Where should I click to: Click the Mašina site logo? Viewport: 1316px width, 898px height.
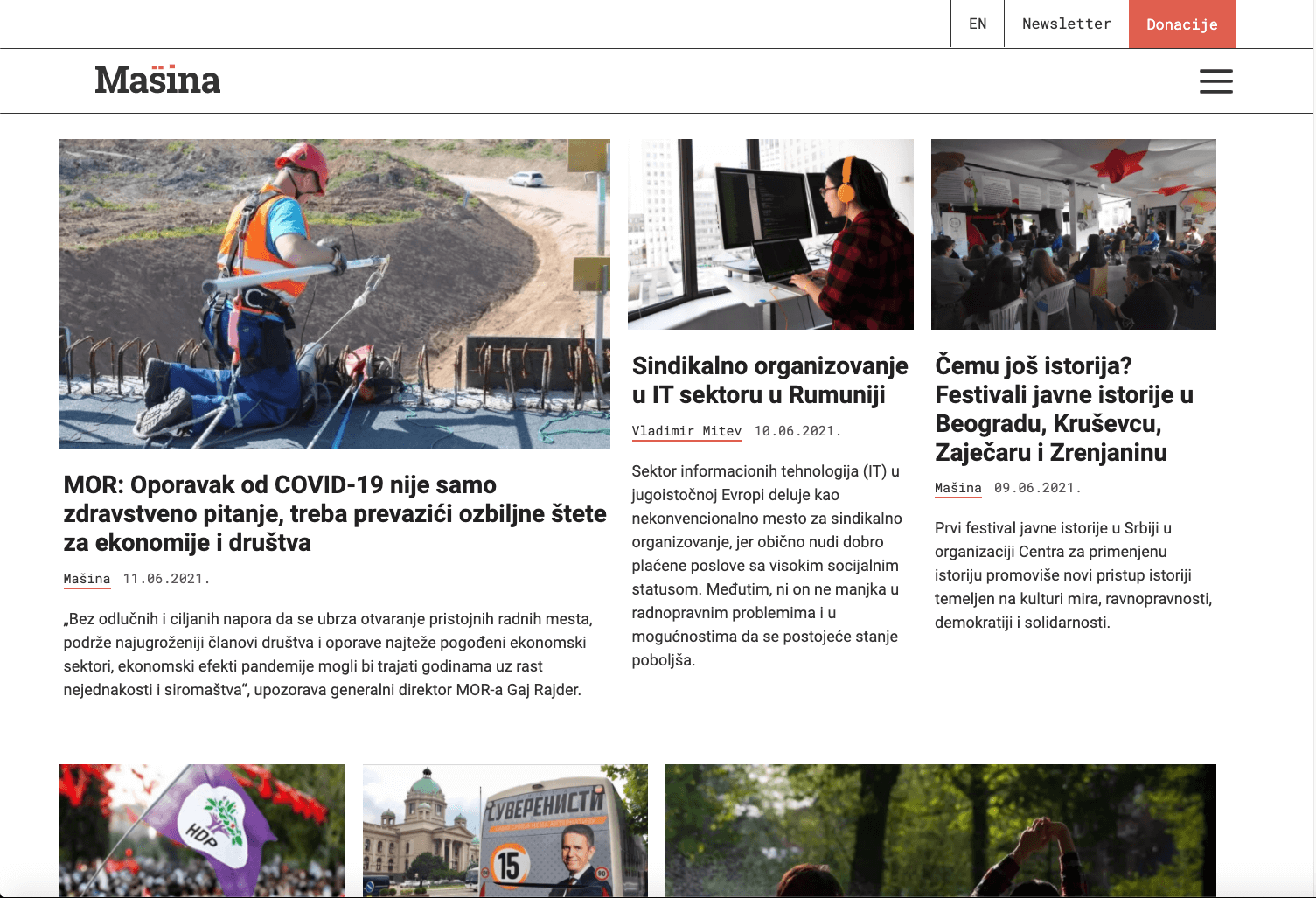(x=157, y=80)
